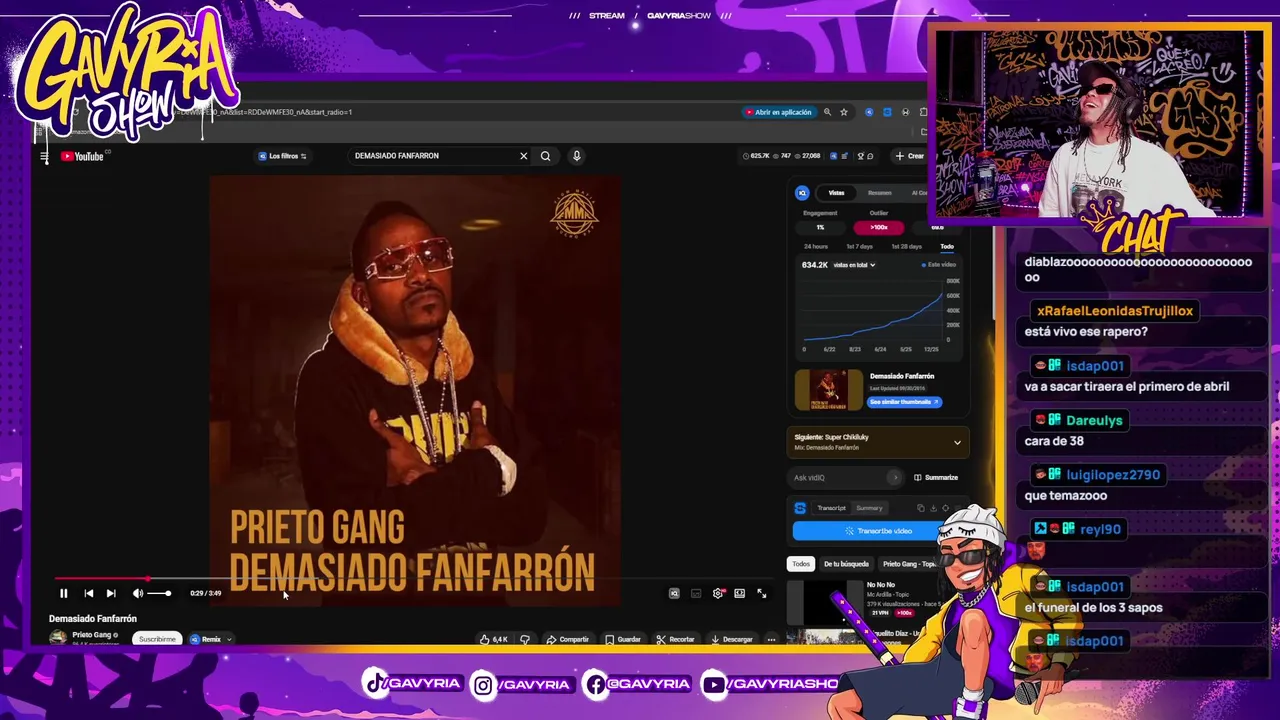Pause the video
Image resolution: width=1280 pixels, height=720 pixels.
[x=63, y=594]
